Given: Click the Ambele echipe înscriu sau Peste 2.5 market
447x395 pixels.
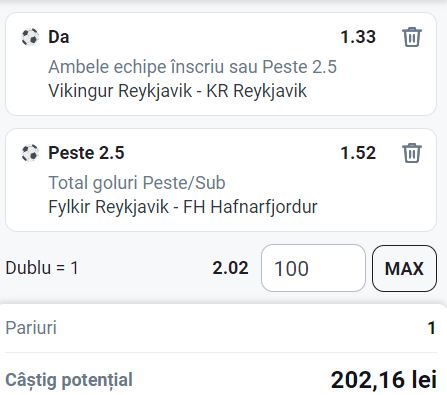Looking at the screenshot, I should coord(193,67).
